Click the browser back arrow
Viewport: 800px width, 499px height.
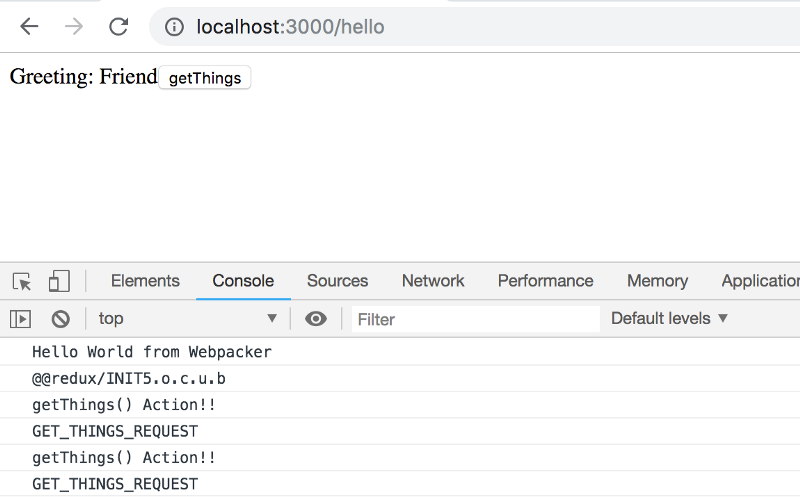point(29,27)
